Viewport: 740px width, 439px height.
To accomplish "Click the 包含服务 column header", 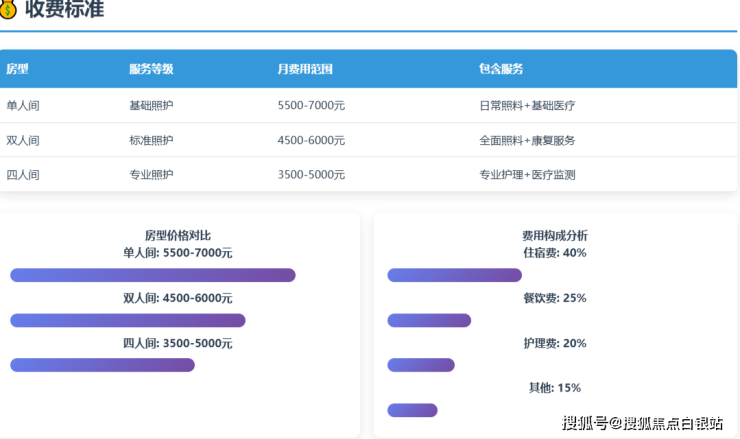I will coord(501,69).
